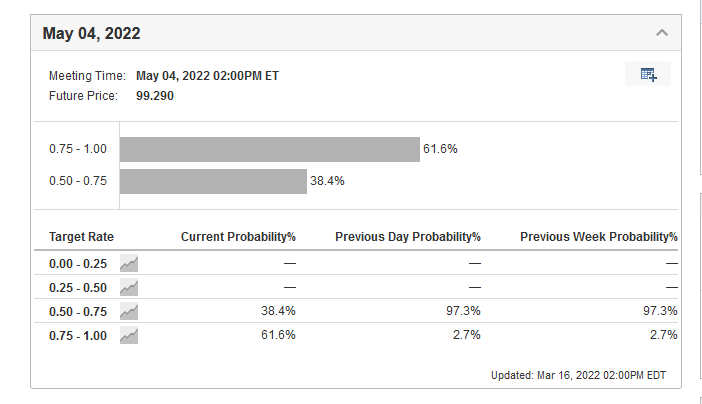
Task: Select the Current Probability% column header
Action: point(238,237)
